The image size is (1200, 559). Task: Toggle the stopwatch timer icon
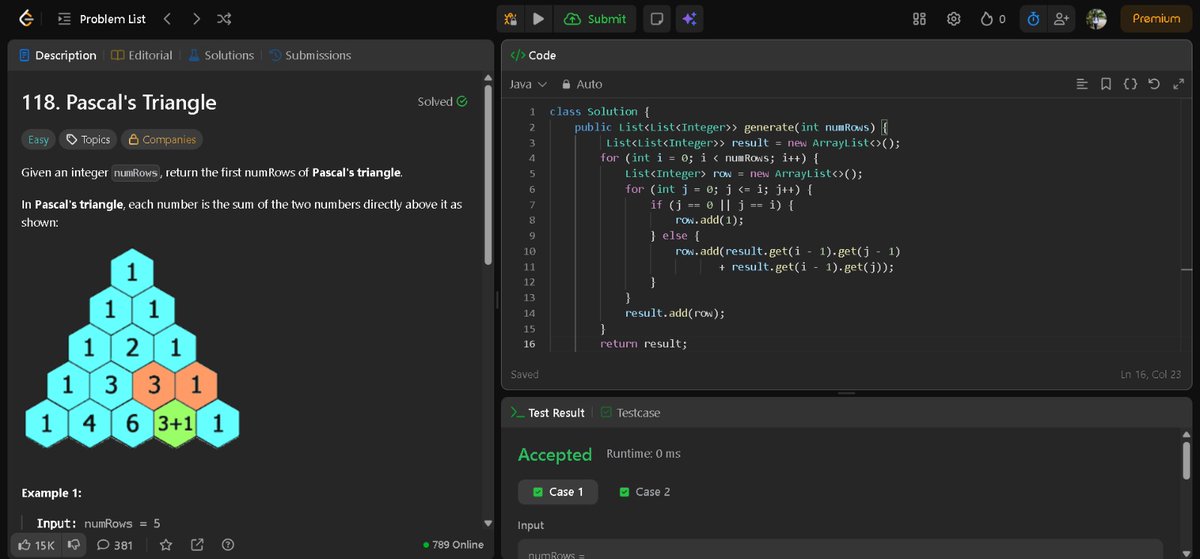coord(1034,18)
